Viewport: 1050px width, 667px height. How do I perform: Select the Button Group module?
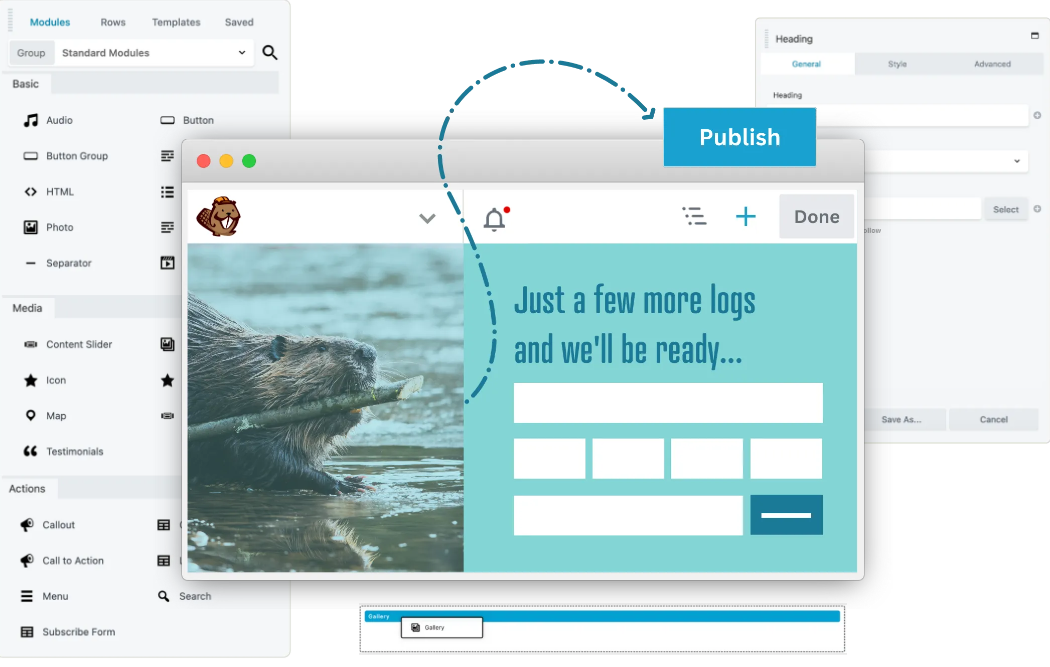[x=66, y=156]
